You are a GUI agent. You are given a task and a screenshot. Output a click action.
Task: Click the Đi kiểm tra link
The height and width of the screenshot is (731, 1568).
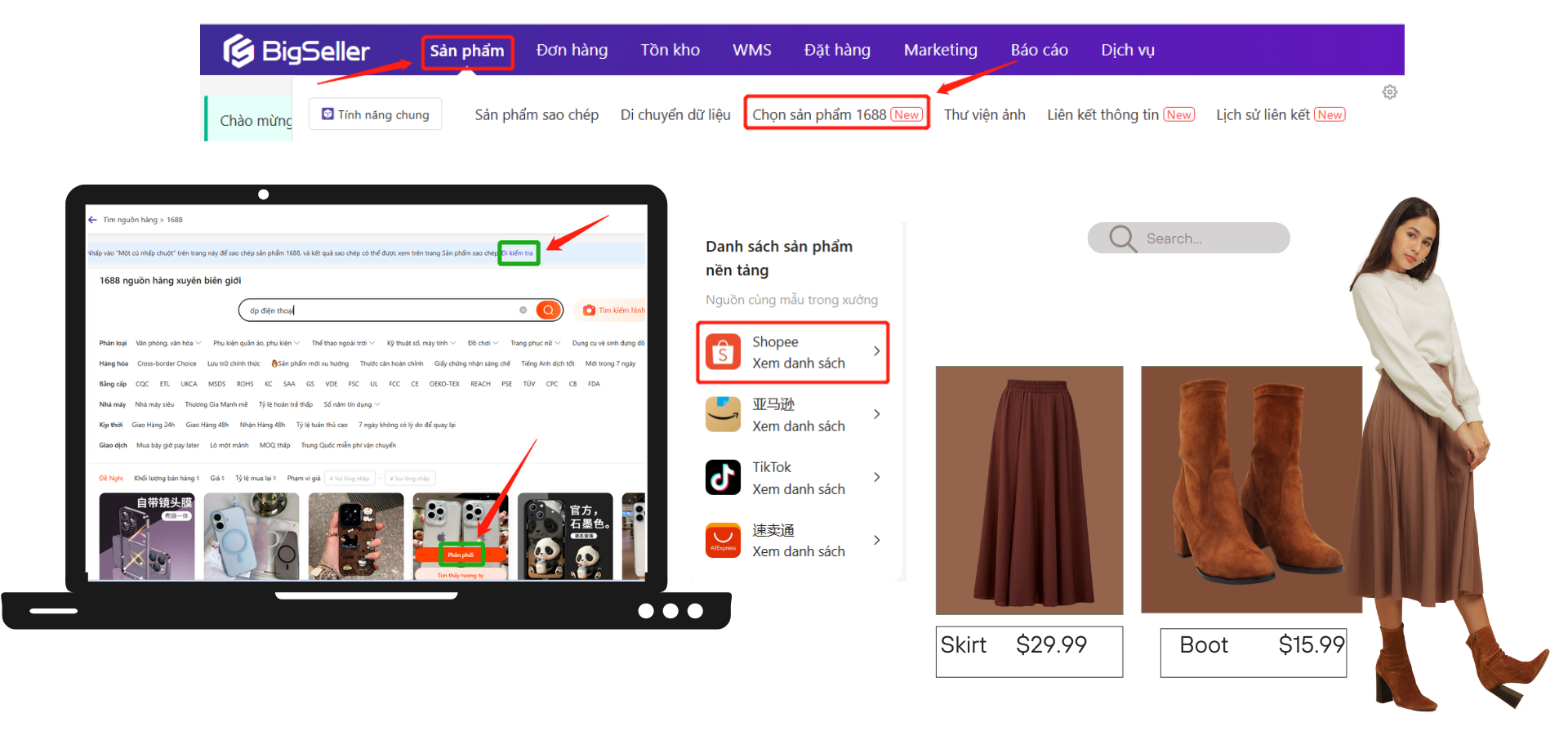(518, 253)
